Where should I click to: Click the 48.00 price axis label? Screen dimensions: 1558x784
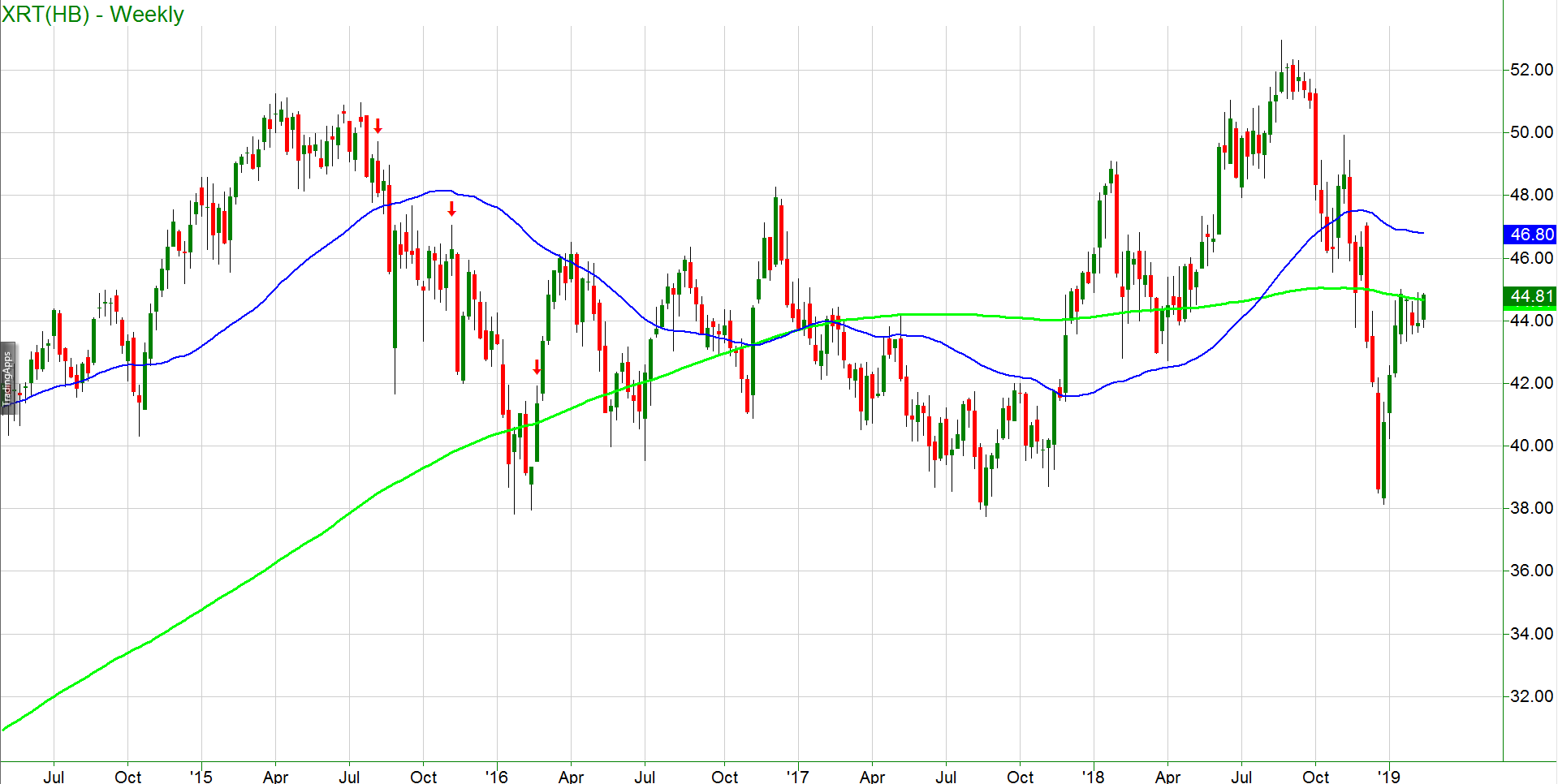tap(1530, 195)
